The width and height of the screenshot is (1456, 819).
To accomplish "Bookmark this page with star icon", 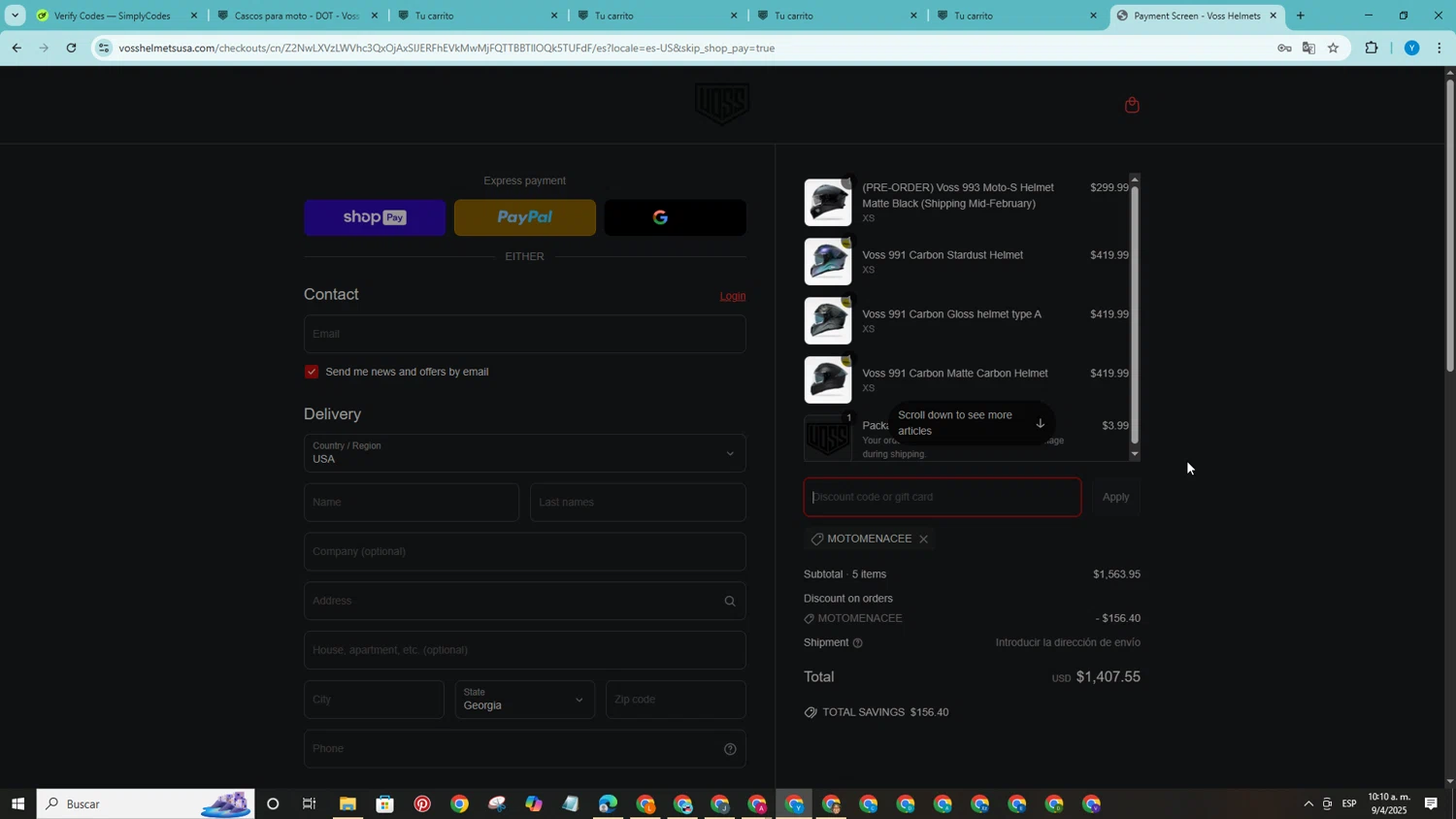I will [x=1333, y=48].
